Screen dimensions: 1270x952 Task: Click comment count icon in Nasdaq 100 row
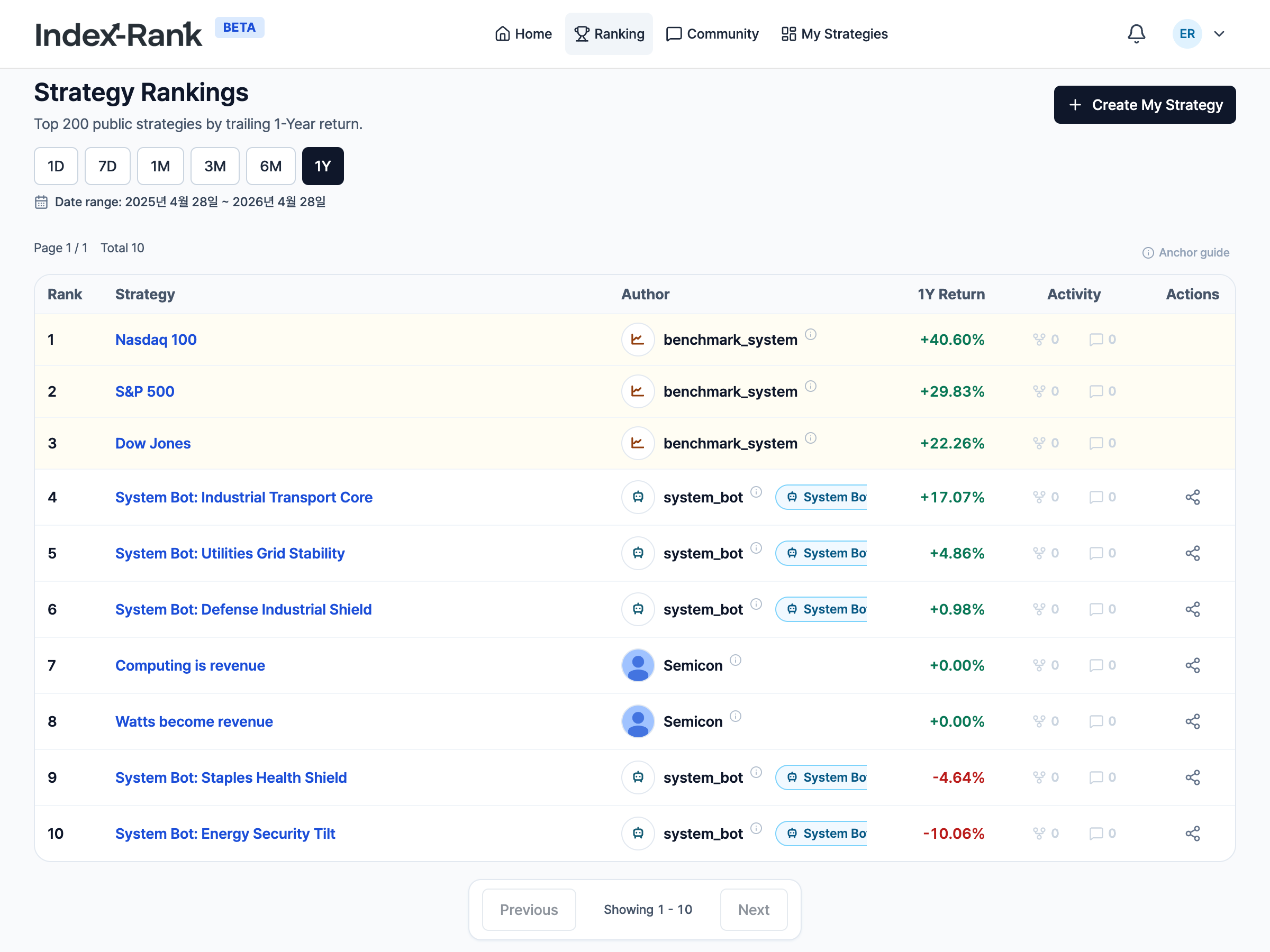pos(1095,339)
